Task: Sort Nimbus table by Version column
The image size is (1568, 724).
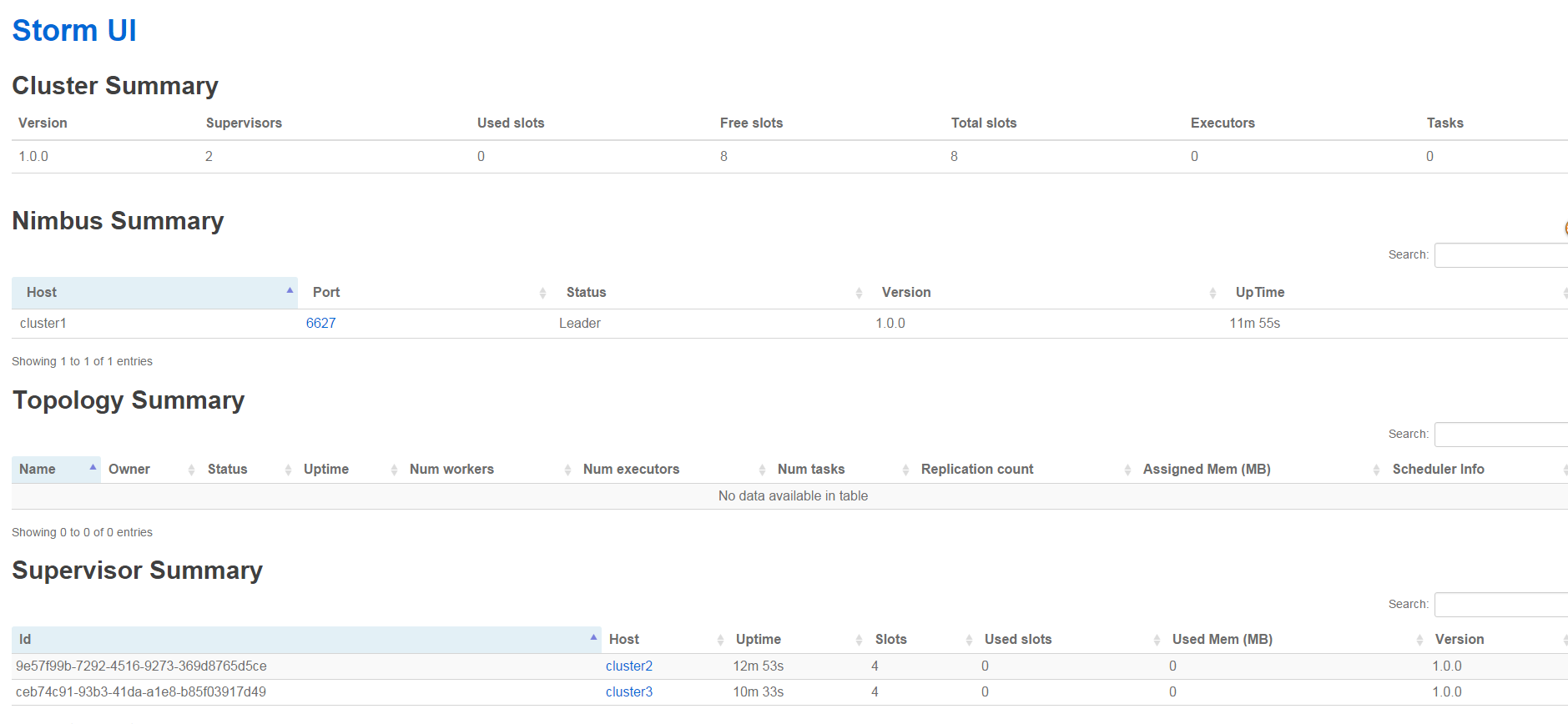Action: pos(1044,293)
